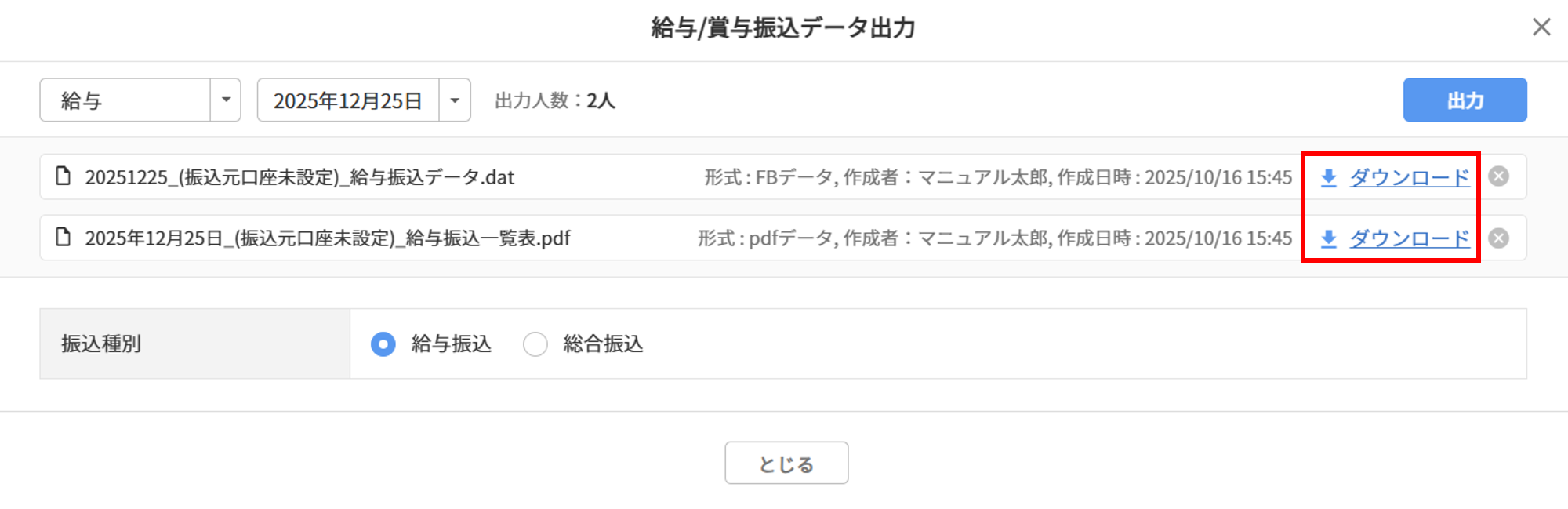The image size is (1568, 509).
Task: Expand the 2025年12月25日 date dropdown arrow
Action: (x=455, y=100)
